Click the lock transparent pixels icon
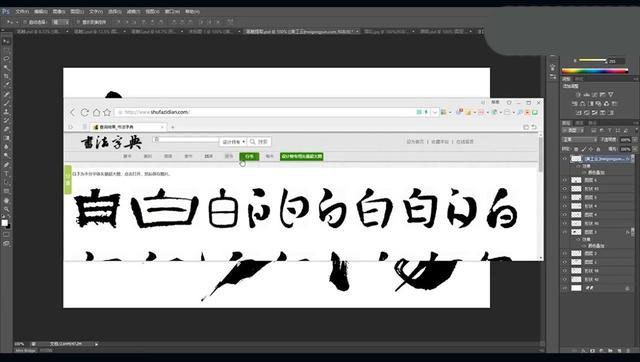The width and height of the screenshot is (640, 362). pyautogui.click(x=576, y=149)
